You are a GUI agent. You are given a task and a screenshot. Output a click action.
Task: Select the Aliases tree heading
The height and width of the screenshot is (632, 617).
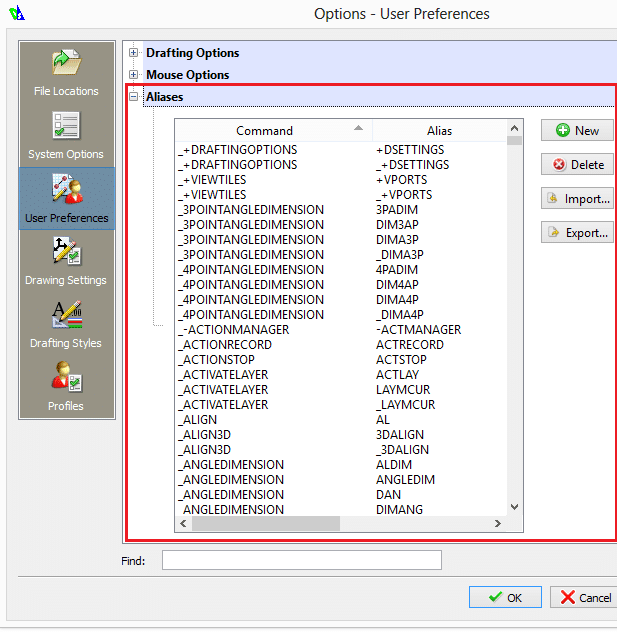coord(164,97)
